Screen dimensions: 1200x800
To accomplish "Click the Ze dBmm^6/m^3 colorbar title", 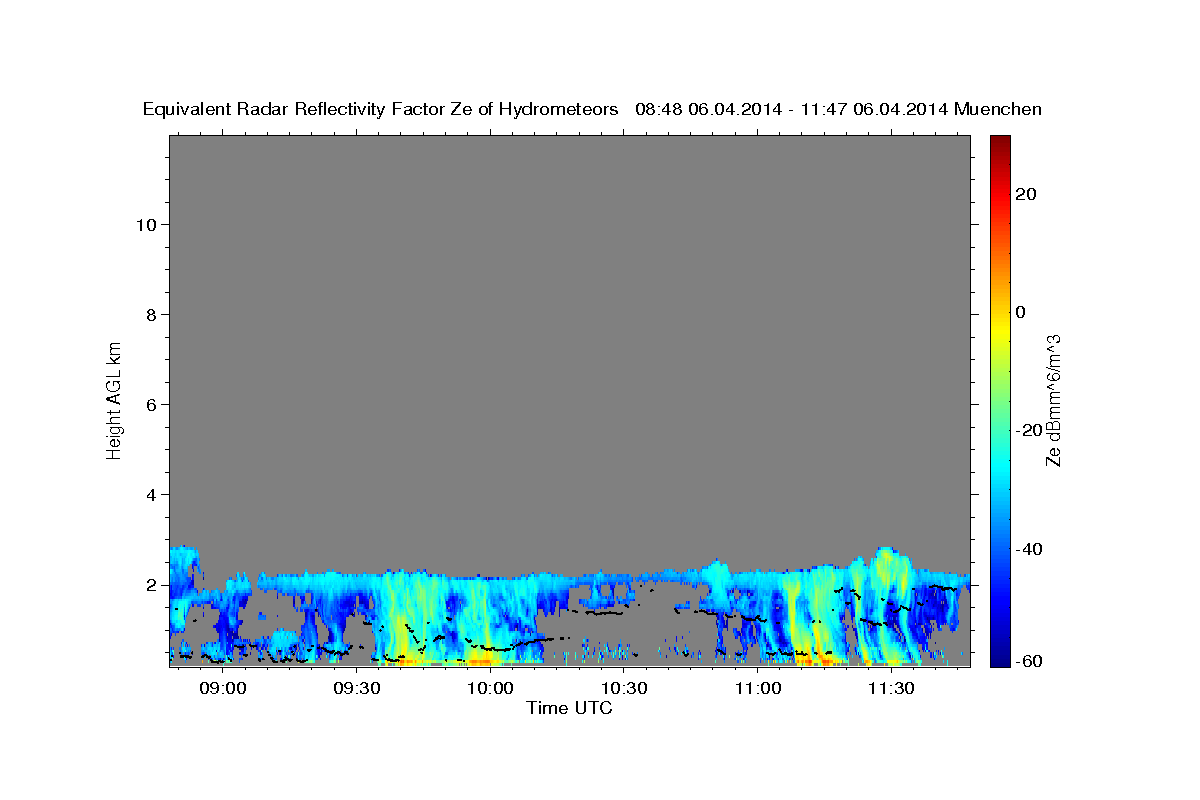I will click(x=1053, y=400).
